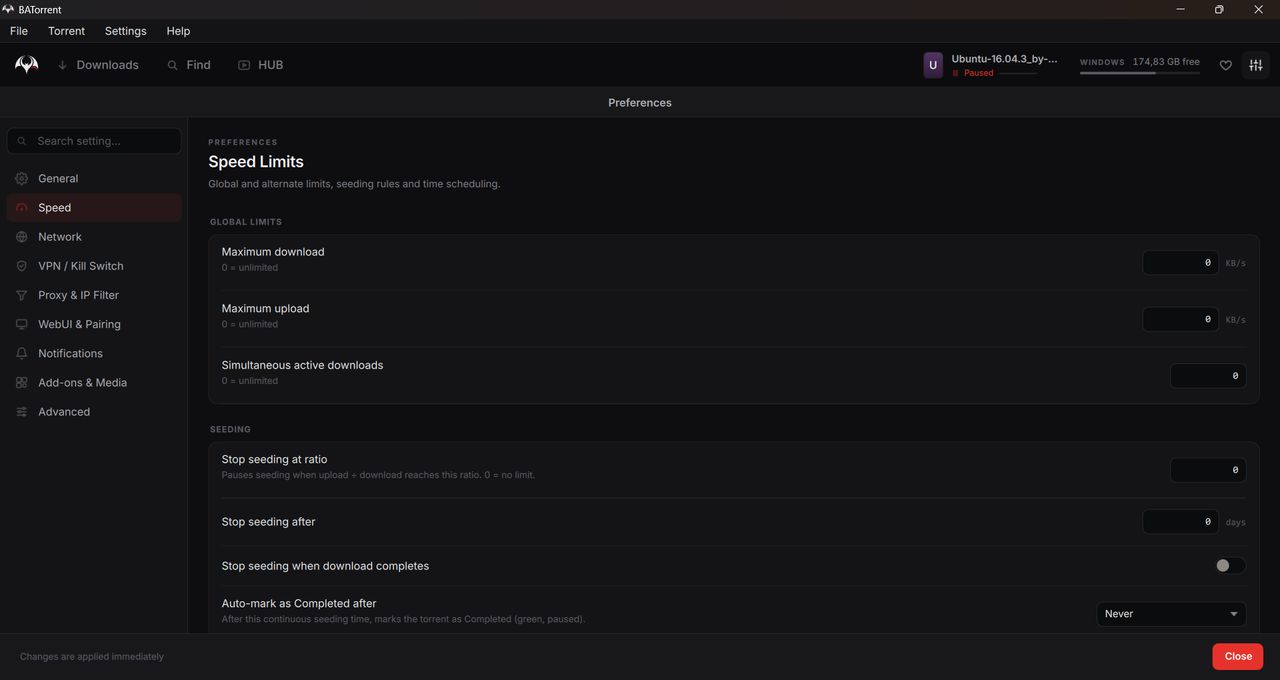Click the Maximum download KB/s field

tap(1181, 263)
